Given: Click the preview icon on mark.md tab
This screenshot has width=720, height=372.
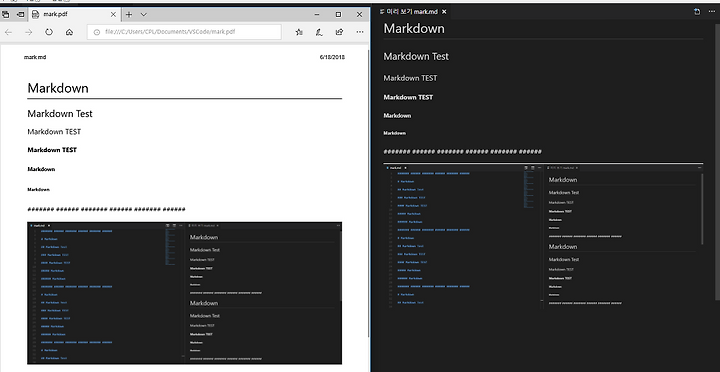Looking at the screenshot, I should [382, 12].
